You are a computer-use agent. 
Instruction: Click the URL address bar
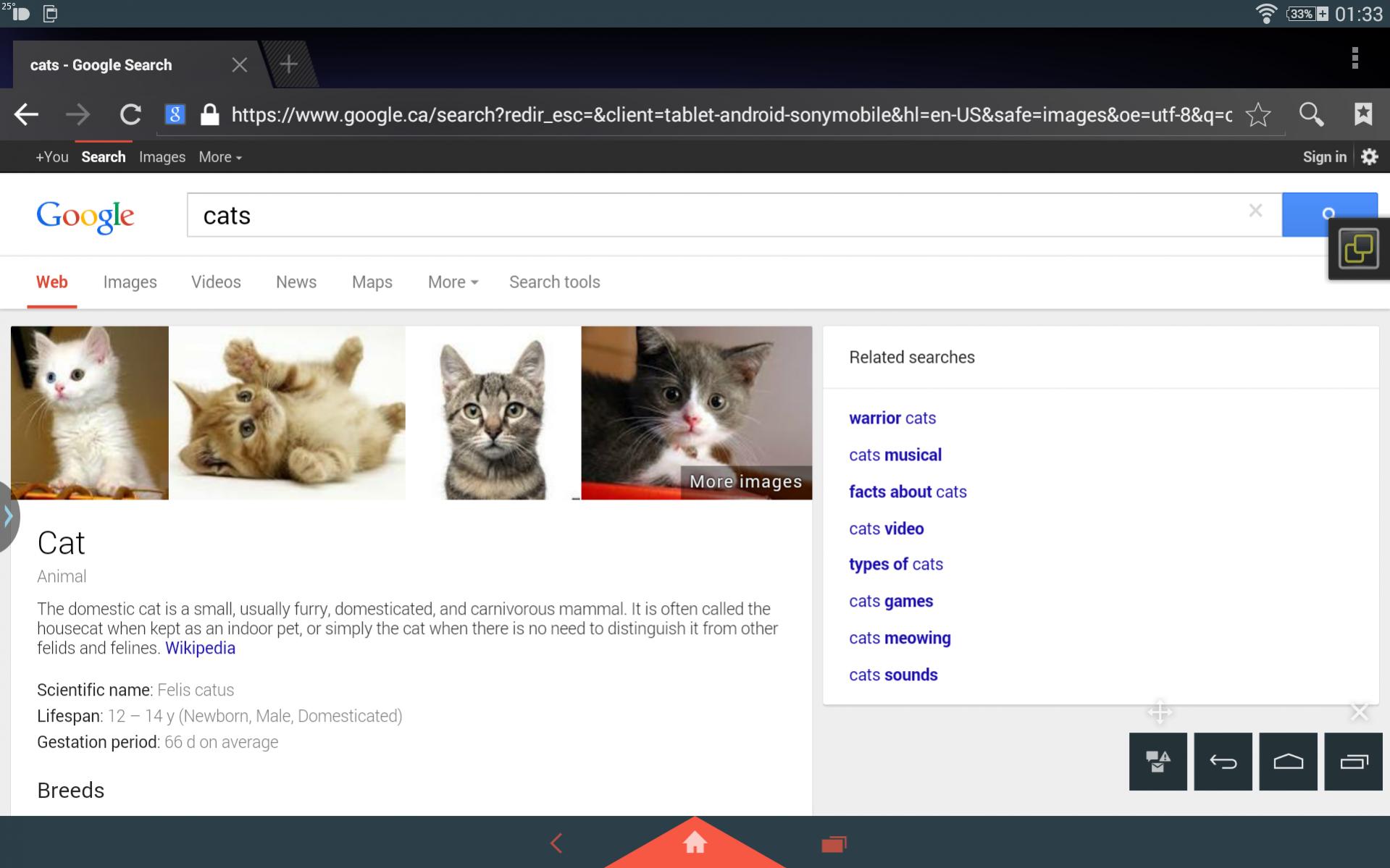pyautogui.click(x=732, y=114)
